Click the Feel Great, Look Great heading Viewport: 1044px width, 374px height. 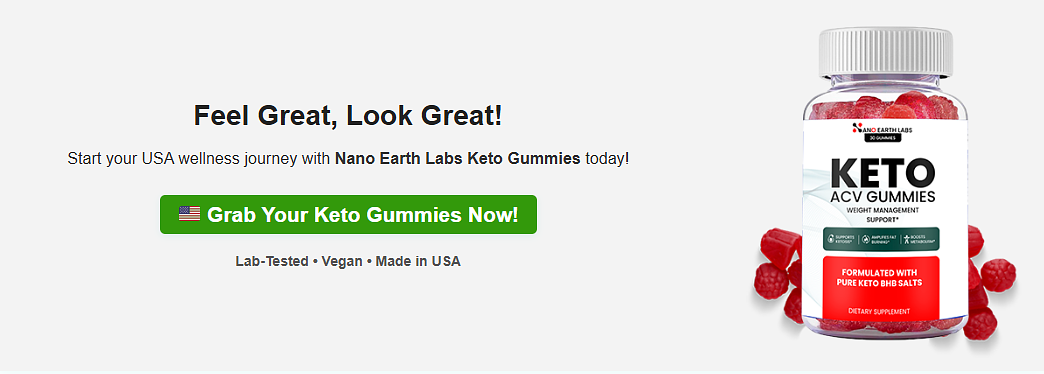[x=348, y=116]
